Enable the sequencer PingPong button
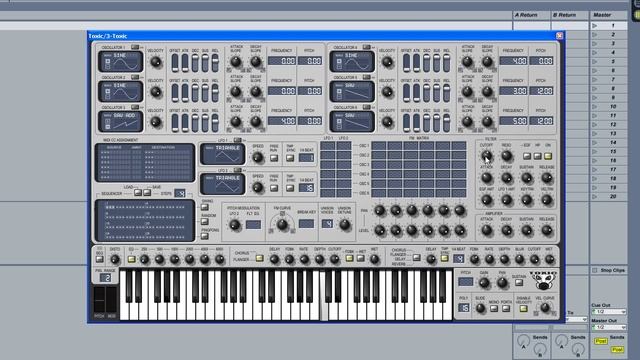 (205, 236)
